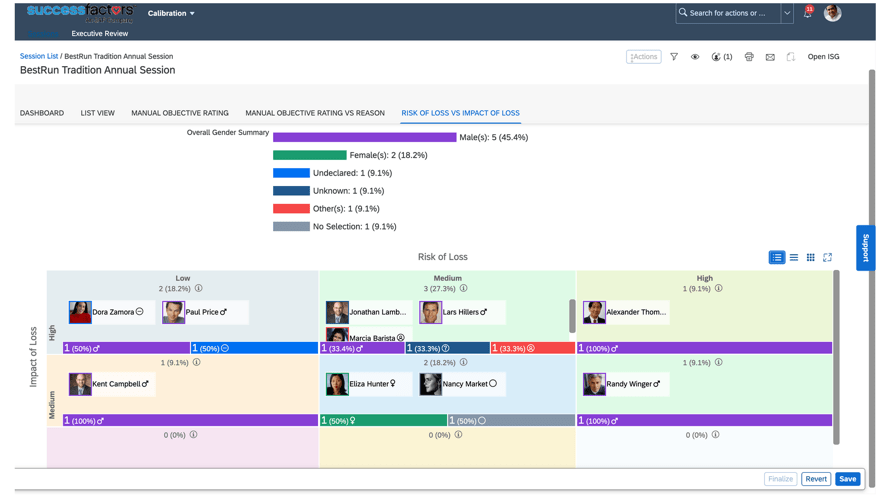Screen dimensions: 881x495
Task: Click the Save button
Action: tap(847, 479)
